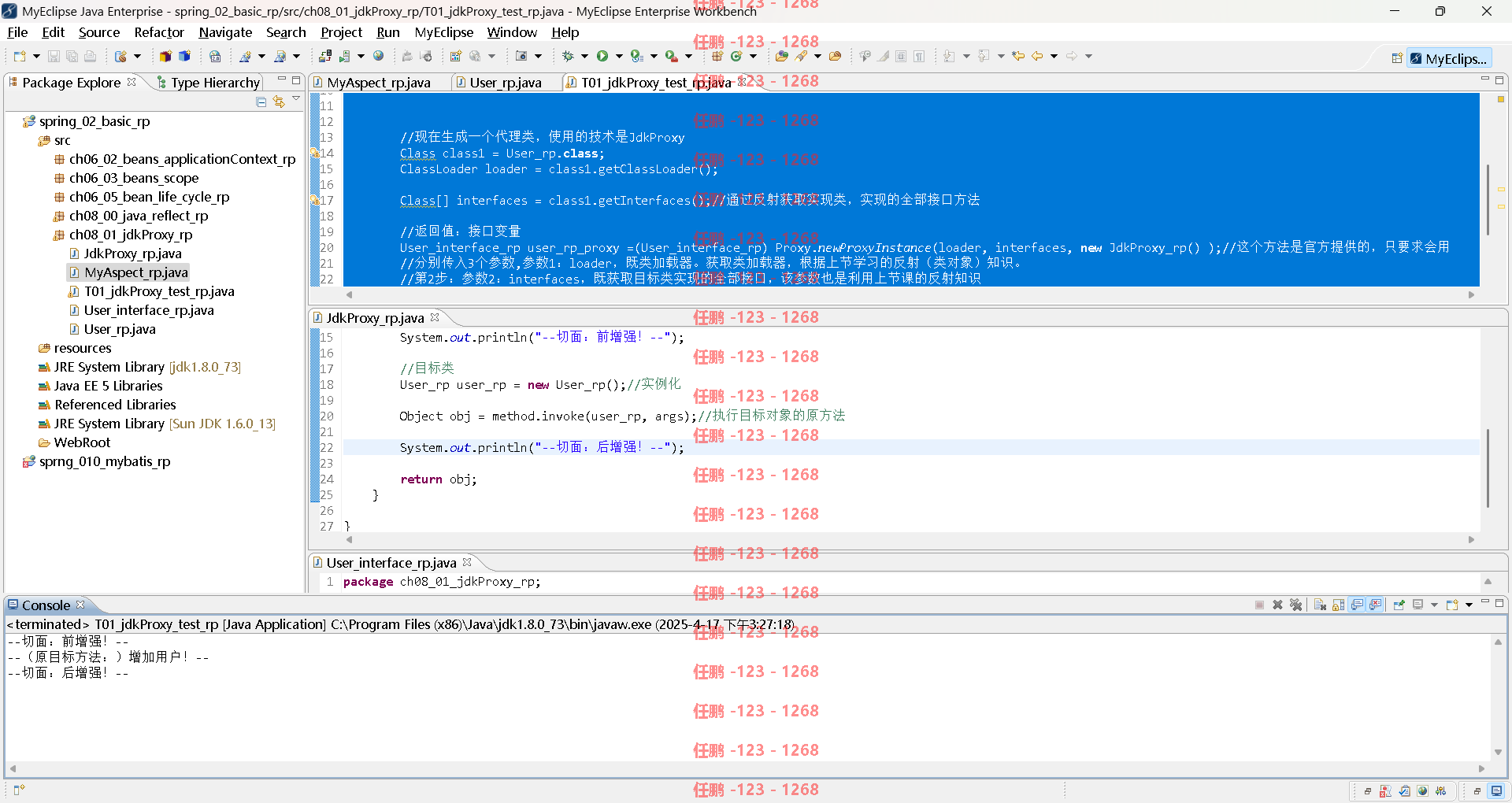The image size is (1512, 803).
Task: Select the WebRoot folder
Action: coord(75,442)
